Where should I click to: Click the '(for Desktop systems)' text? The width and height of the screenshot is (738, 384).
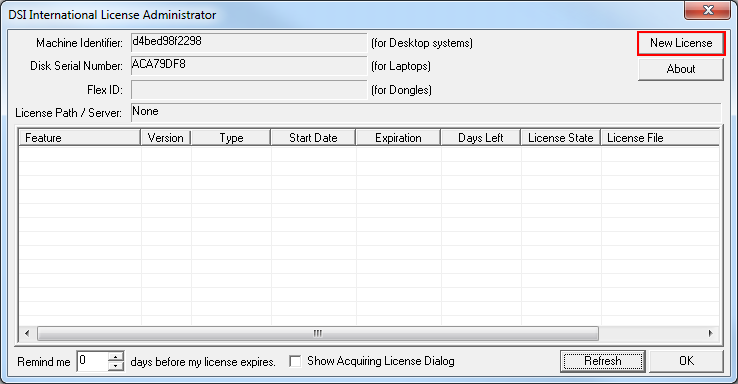pyautogui.click(x=422, y=43)
